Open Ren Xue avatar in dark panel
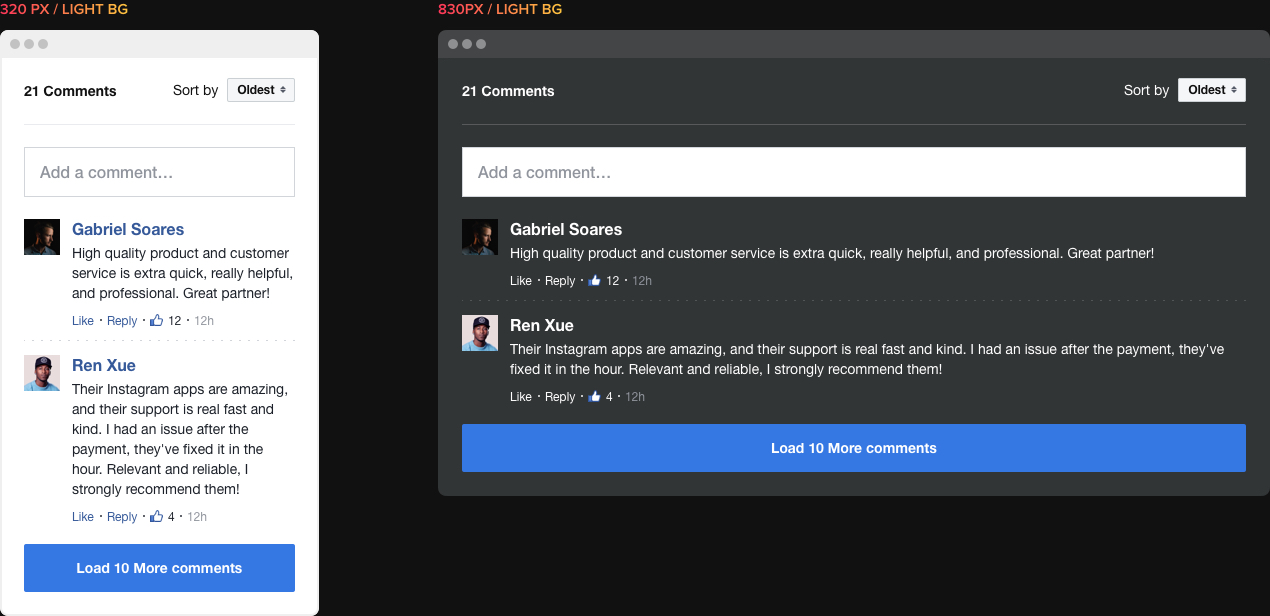This screenshot has width=1270, height=616. point(480,333)
